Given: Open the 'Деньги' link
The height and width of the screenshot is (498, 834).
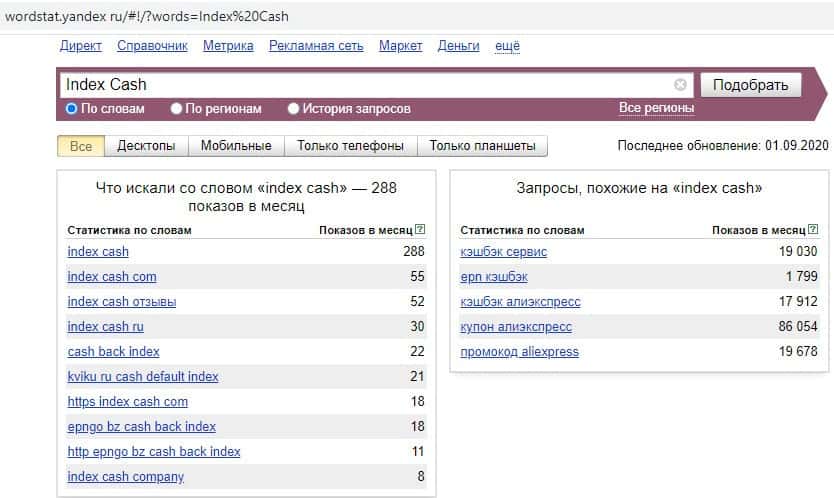Looking at the screenshot, I should (x=458, y=46).
